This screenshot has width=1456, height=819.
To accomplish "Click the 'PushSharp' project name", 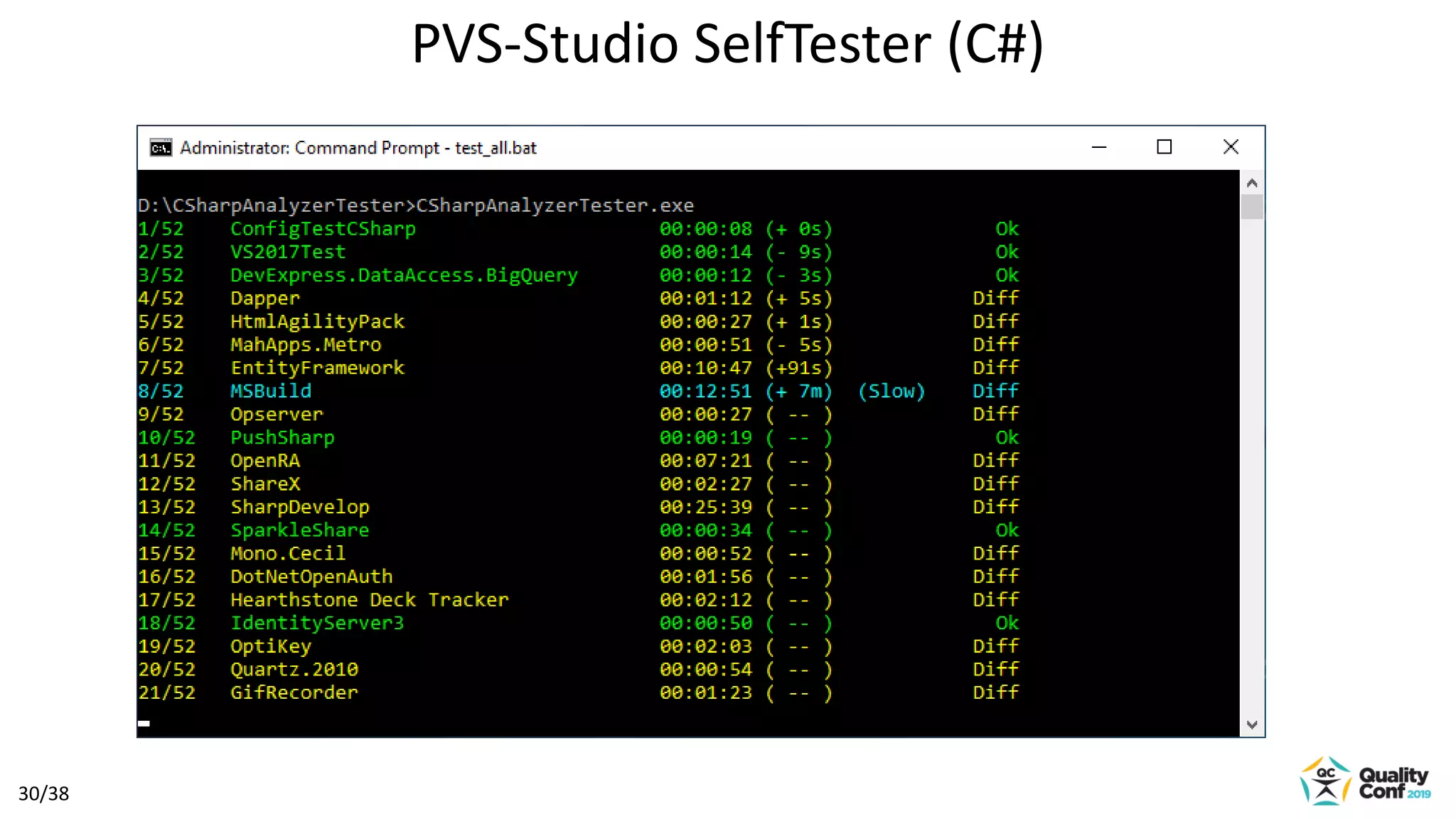I will 282,437.
